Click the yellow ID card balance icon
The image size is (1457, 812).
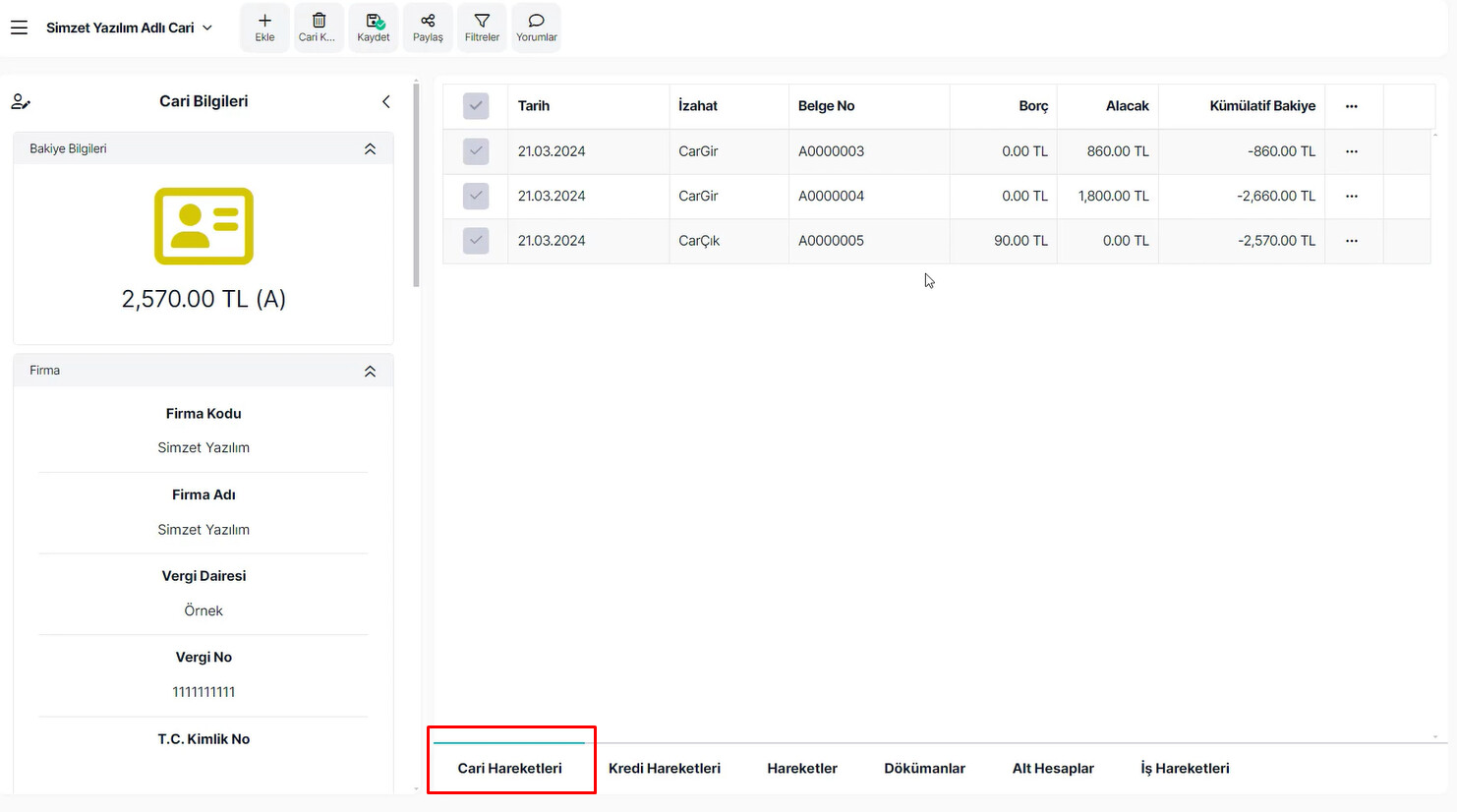204,226
